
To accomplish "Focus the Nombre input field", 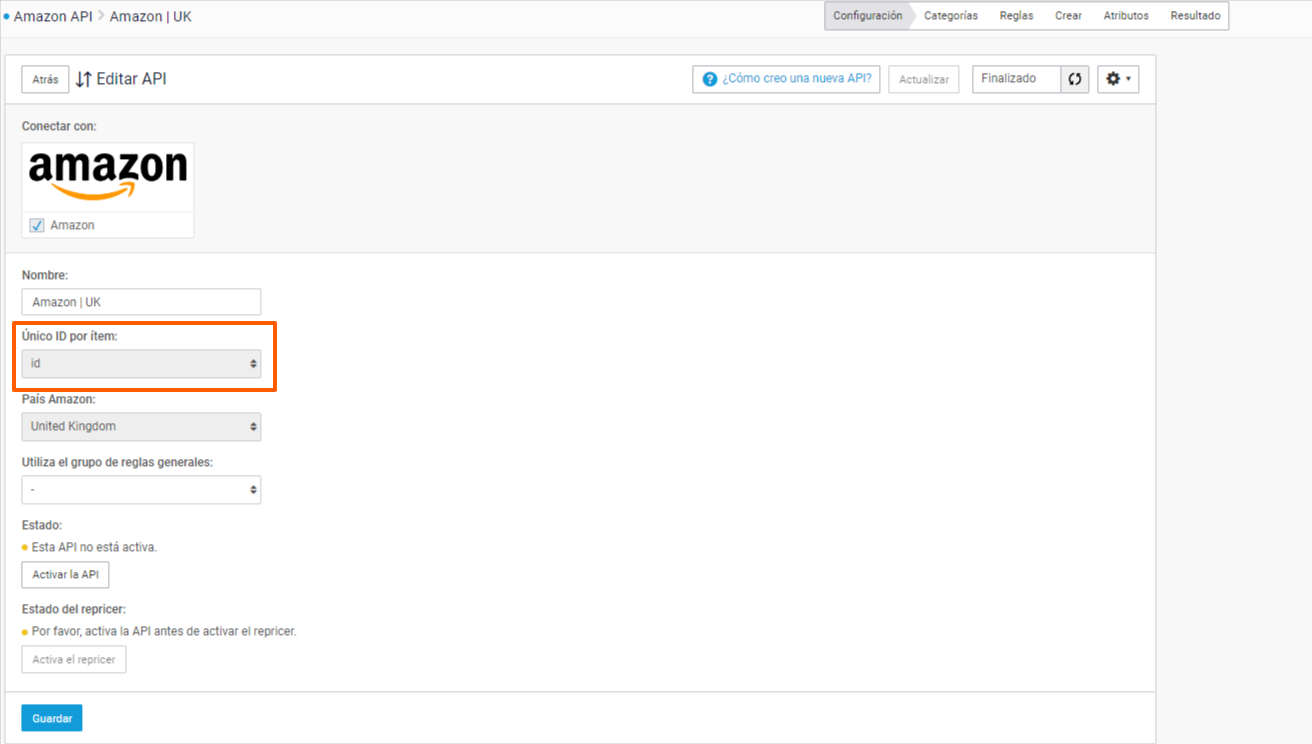I will [x=141, y=302].
